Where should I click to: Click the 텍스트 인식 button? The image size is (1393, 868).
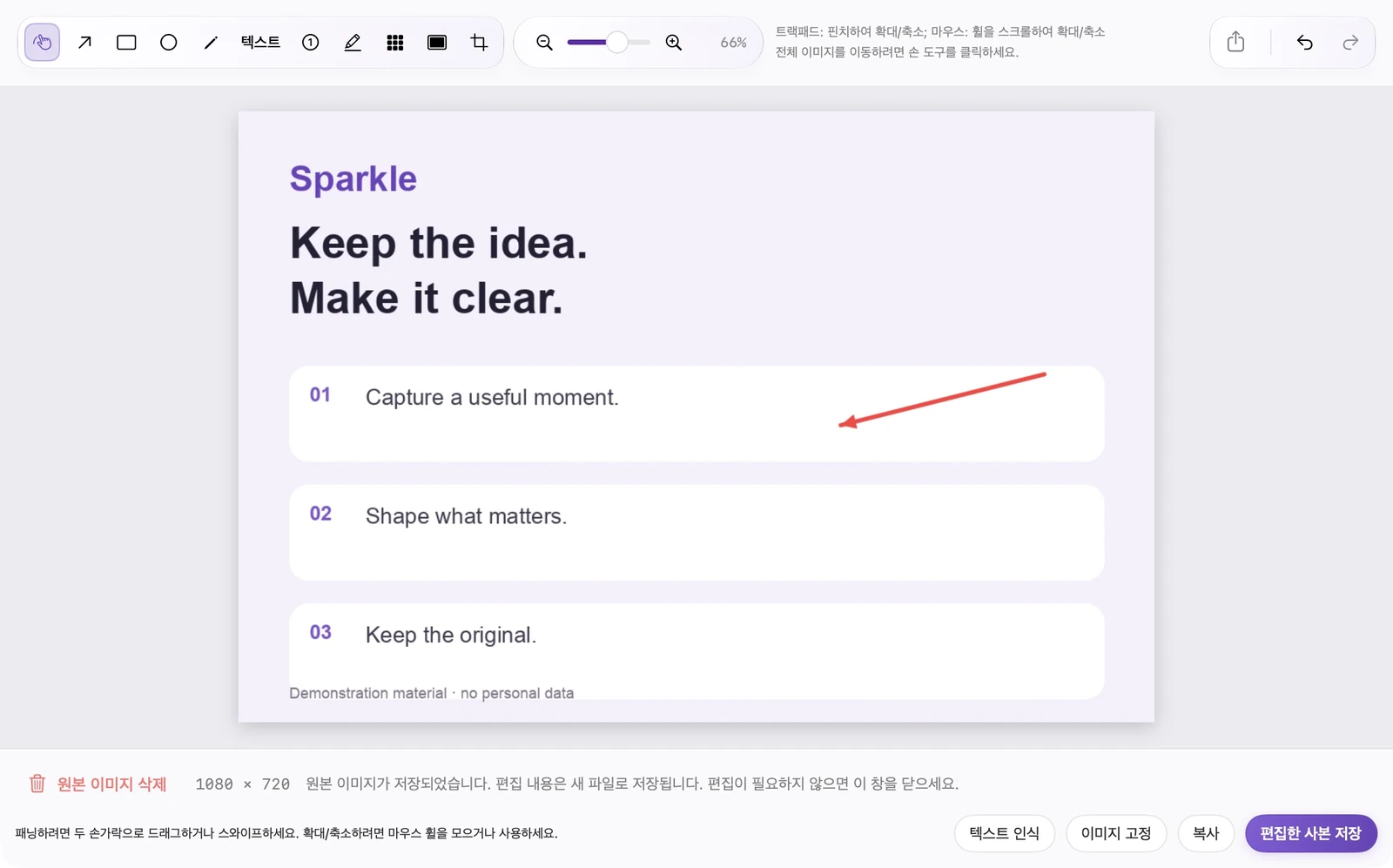1004,833
